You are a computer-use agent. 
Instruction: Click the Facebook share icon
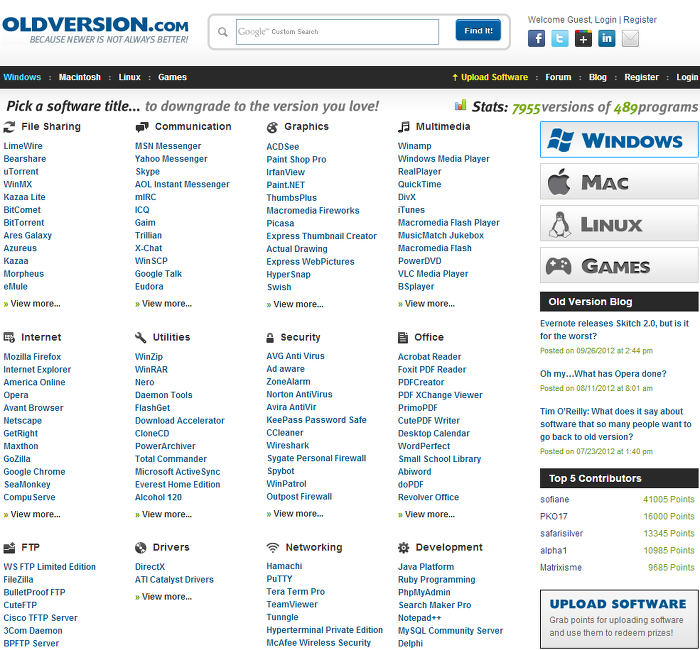pos(536,38)
